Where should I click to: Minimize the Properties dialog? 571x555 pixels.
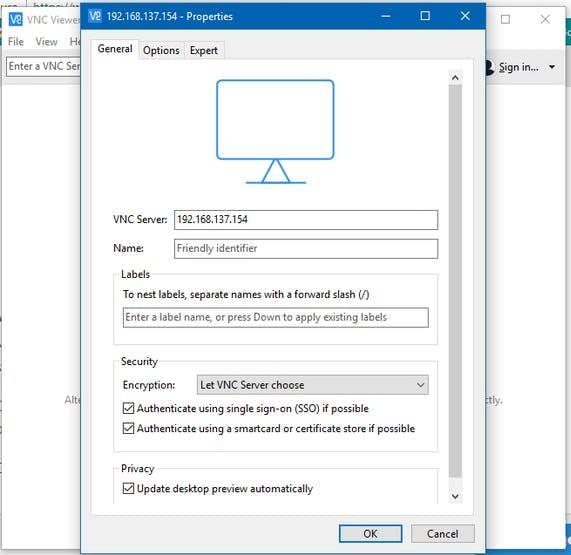point(386,16)
